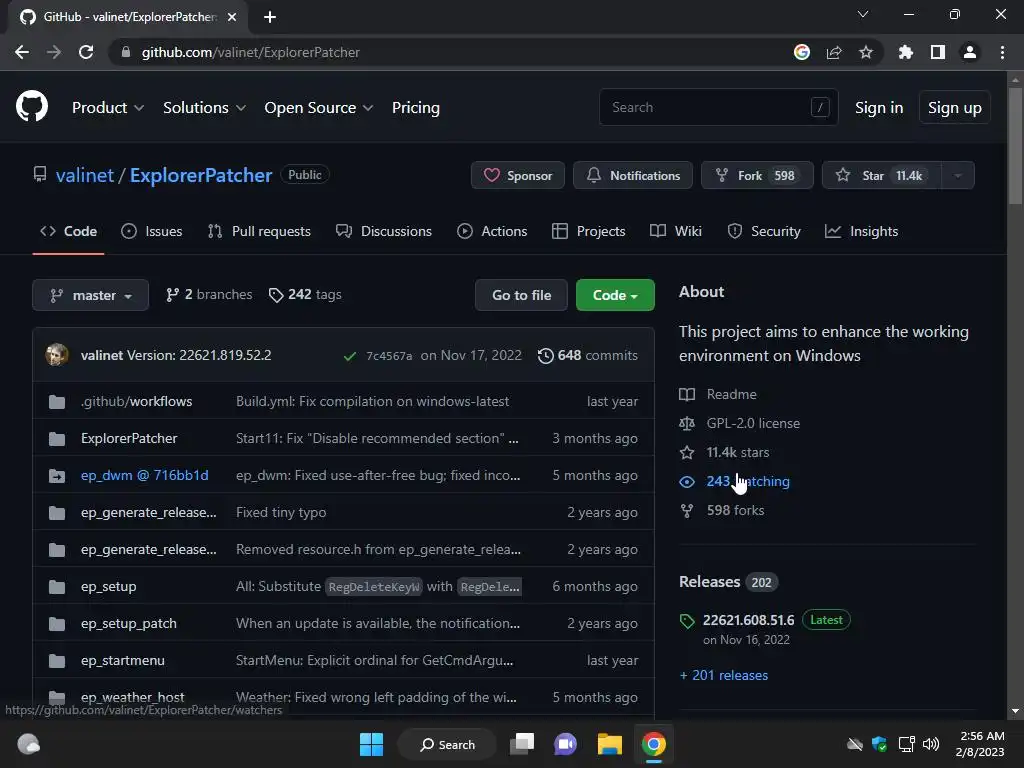View the 2 branches link
Viewport: 1024px width, 768px height.
(209, 295)
